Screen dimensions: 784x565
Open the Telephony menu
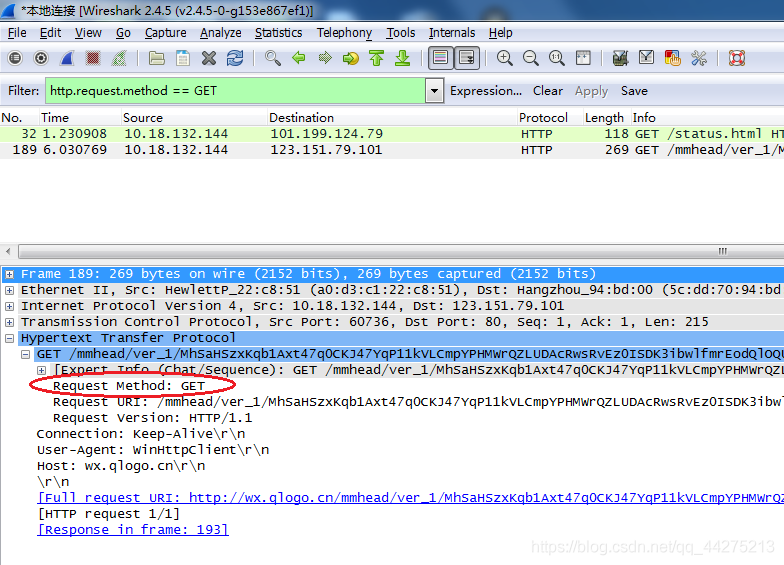[x=344, y=33]
